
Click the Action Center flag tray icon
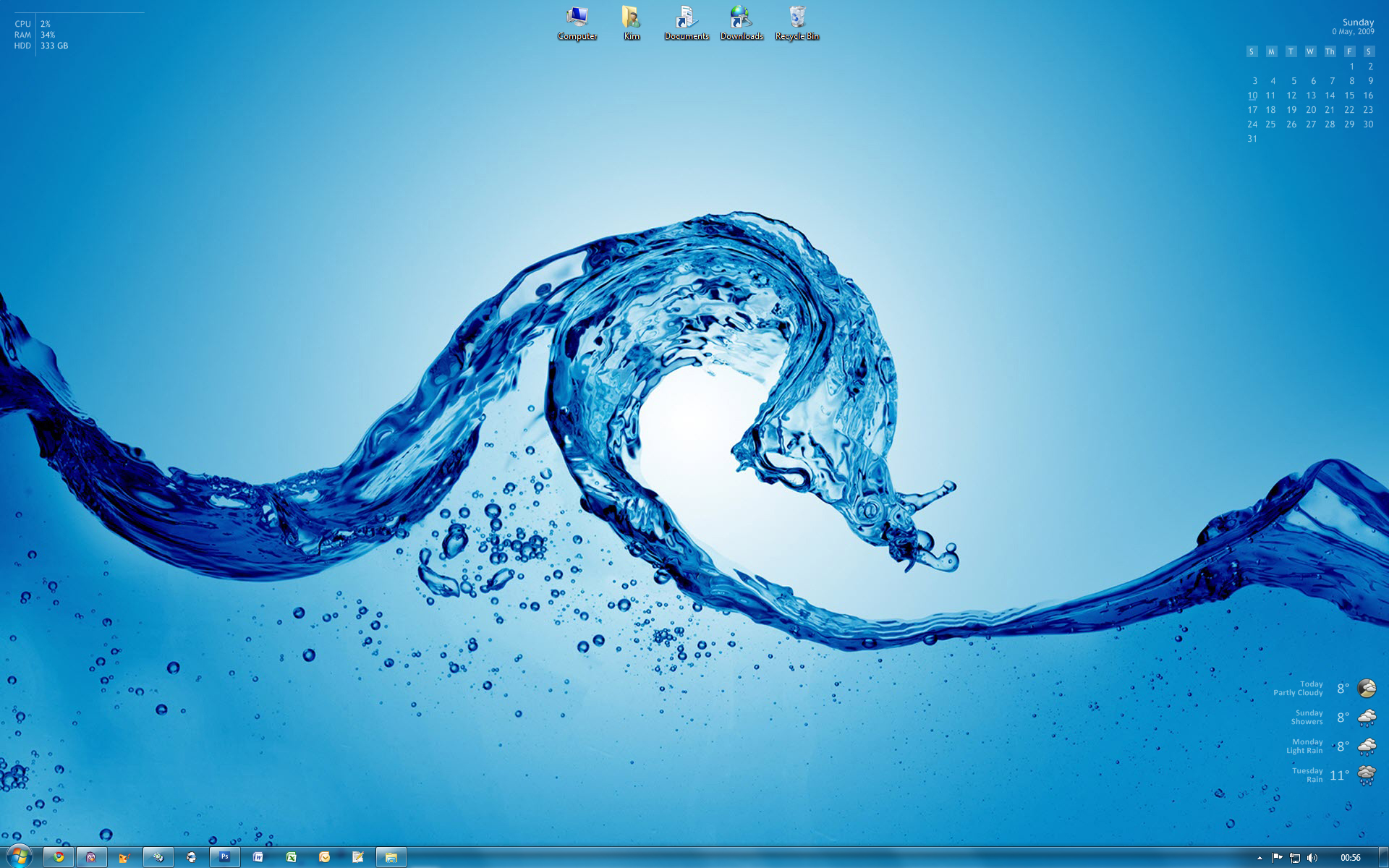1277,858
